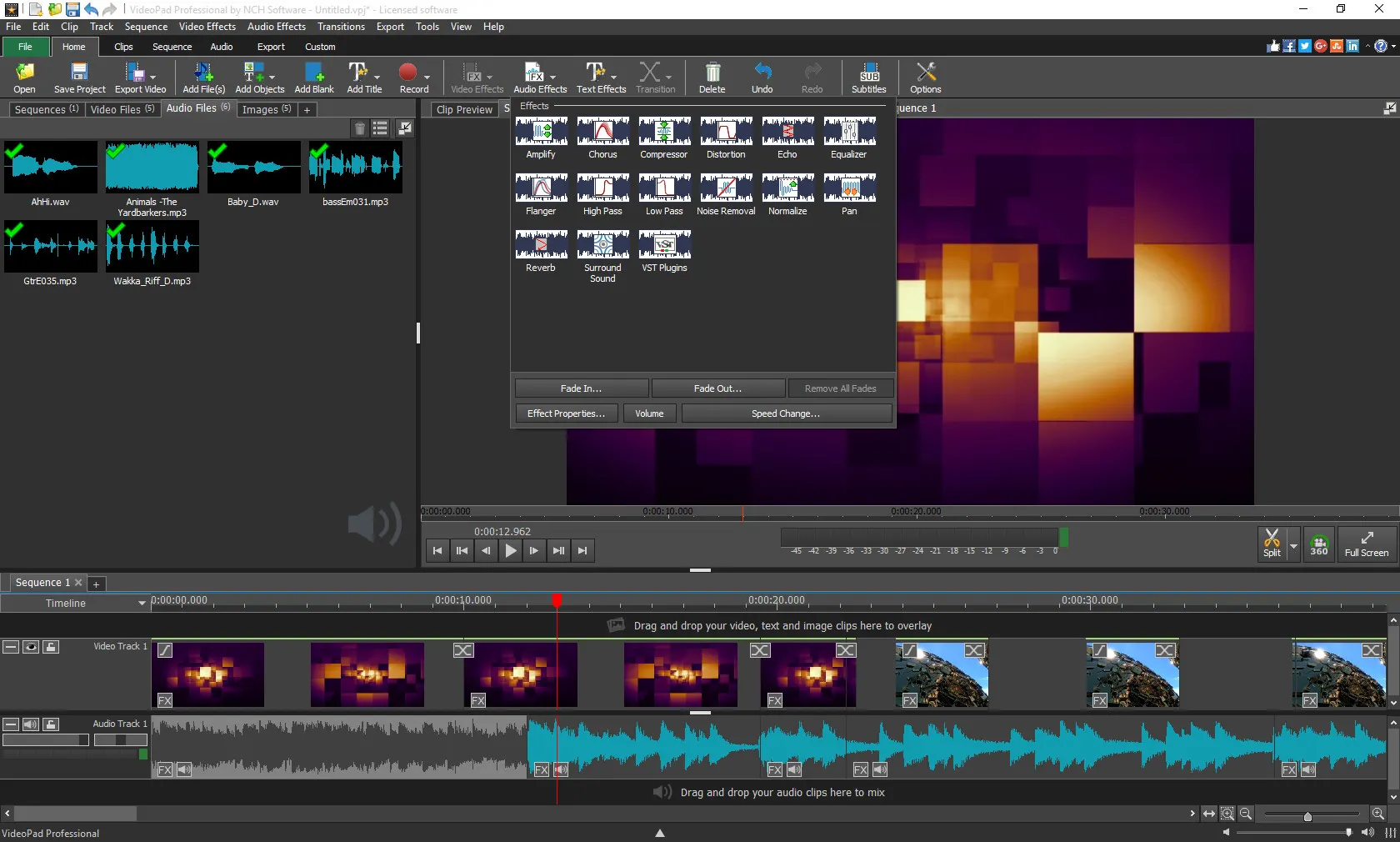Click the Fade Out... button

[717, 388]
